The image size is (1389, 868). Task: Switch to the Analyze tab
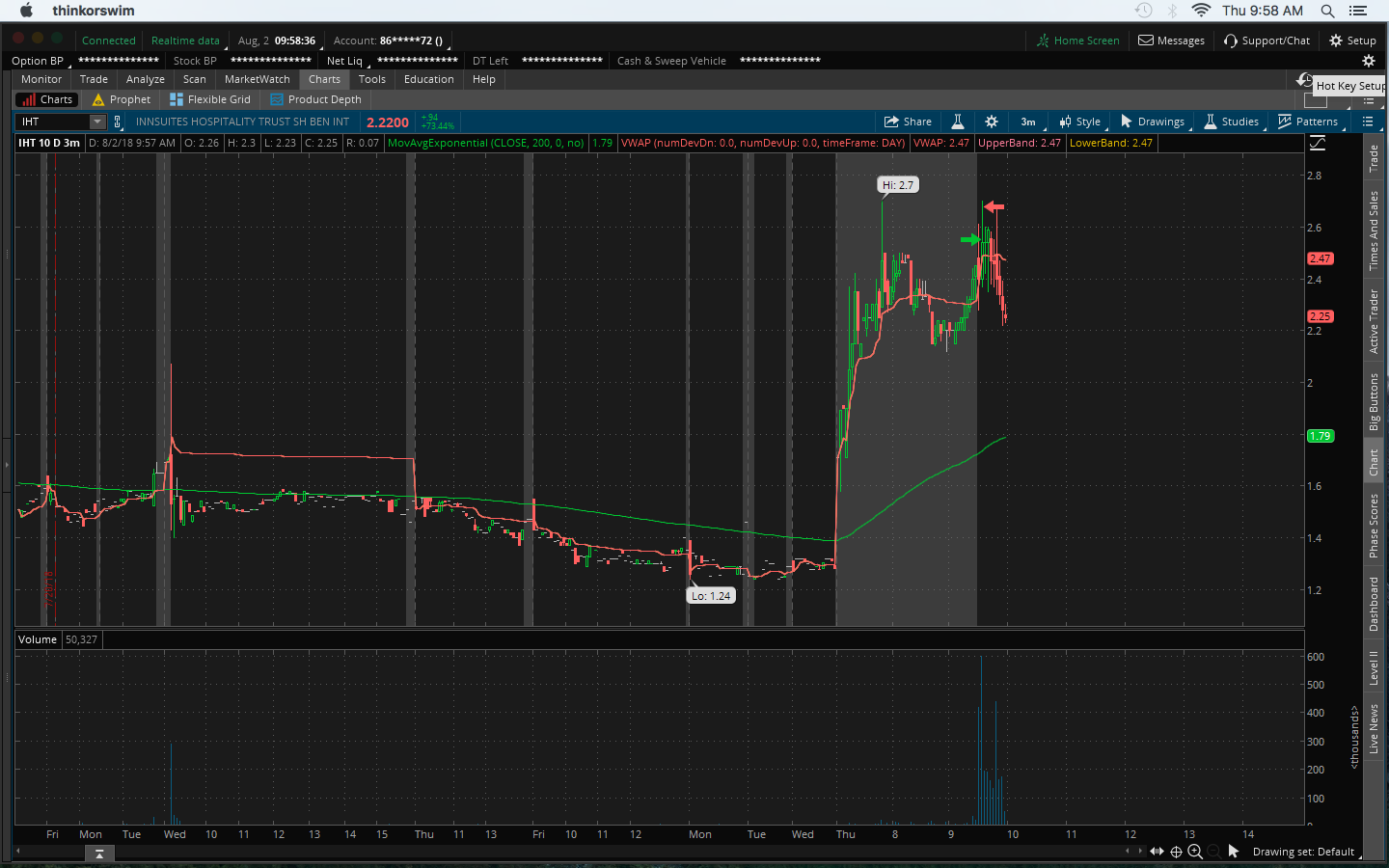[x=146, y=79]
